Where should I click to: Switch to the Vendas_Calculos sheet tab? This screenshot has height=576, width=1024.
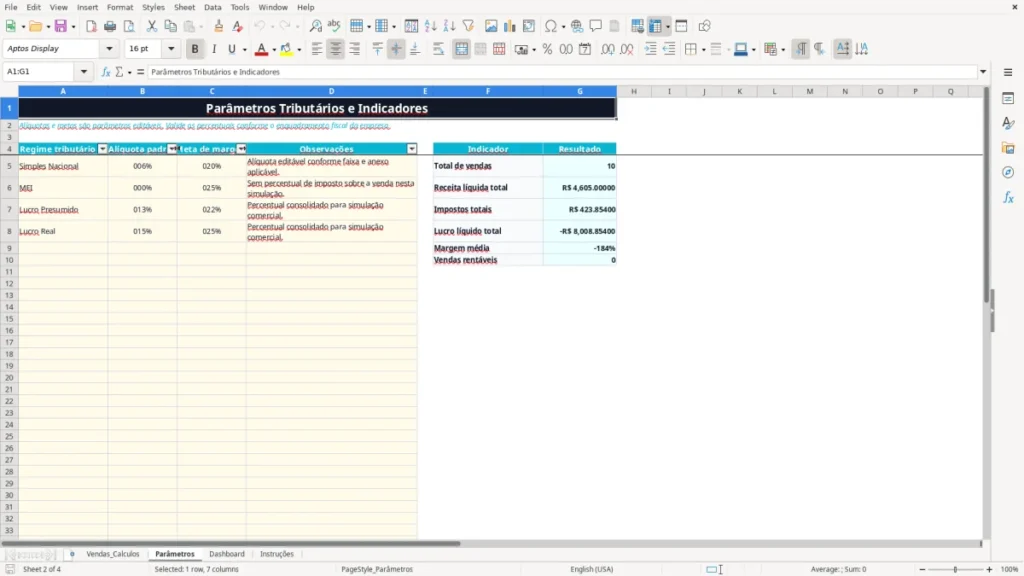coord(113,554)
